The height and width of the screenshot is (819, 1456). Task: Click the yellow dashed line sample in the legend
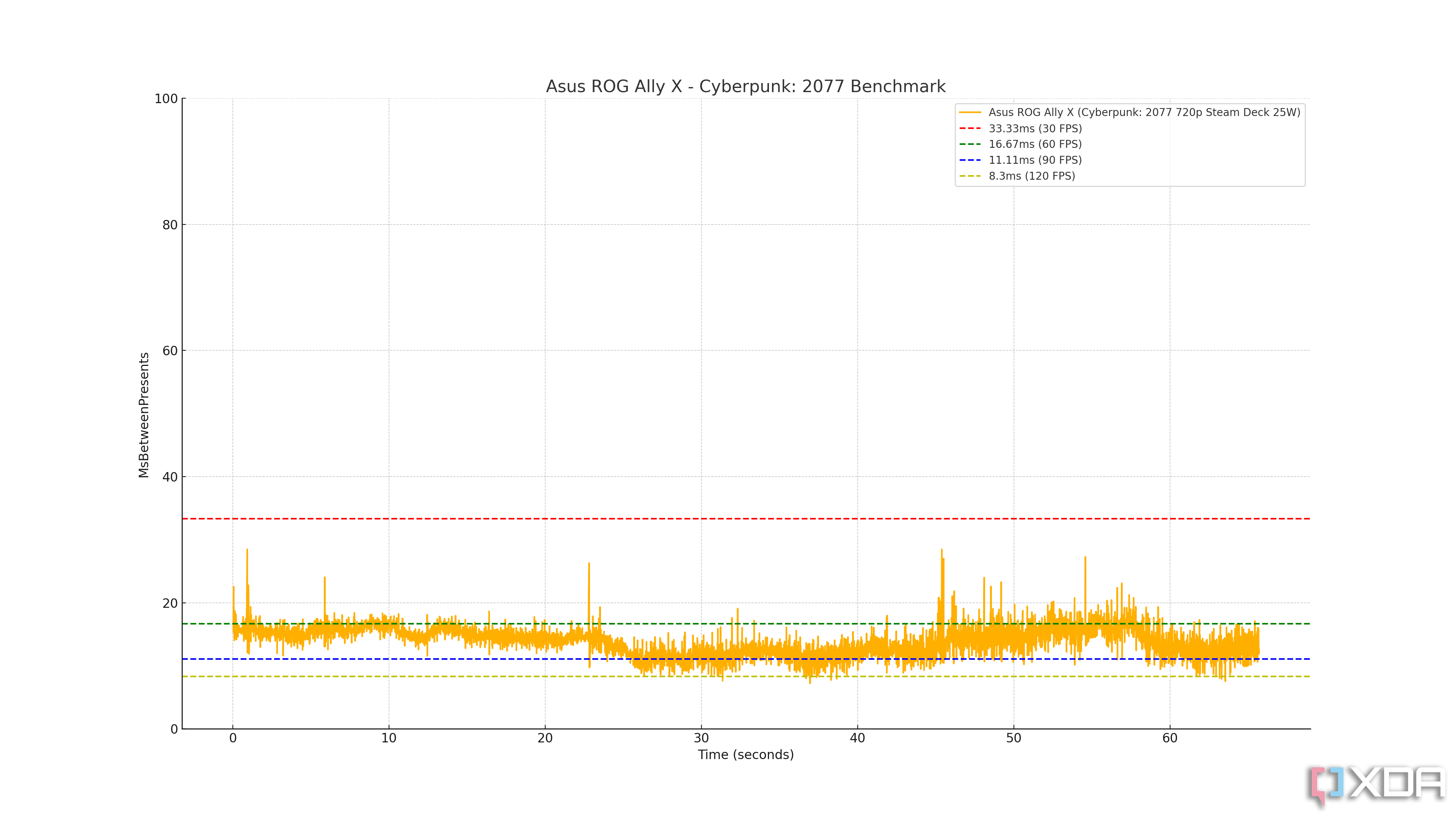point(970,176)
